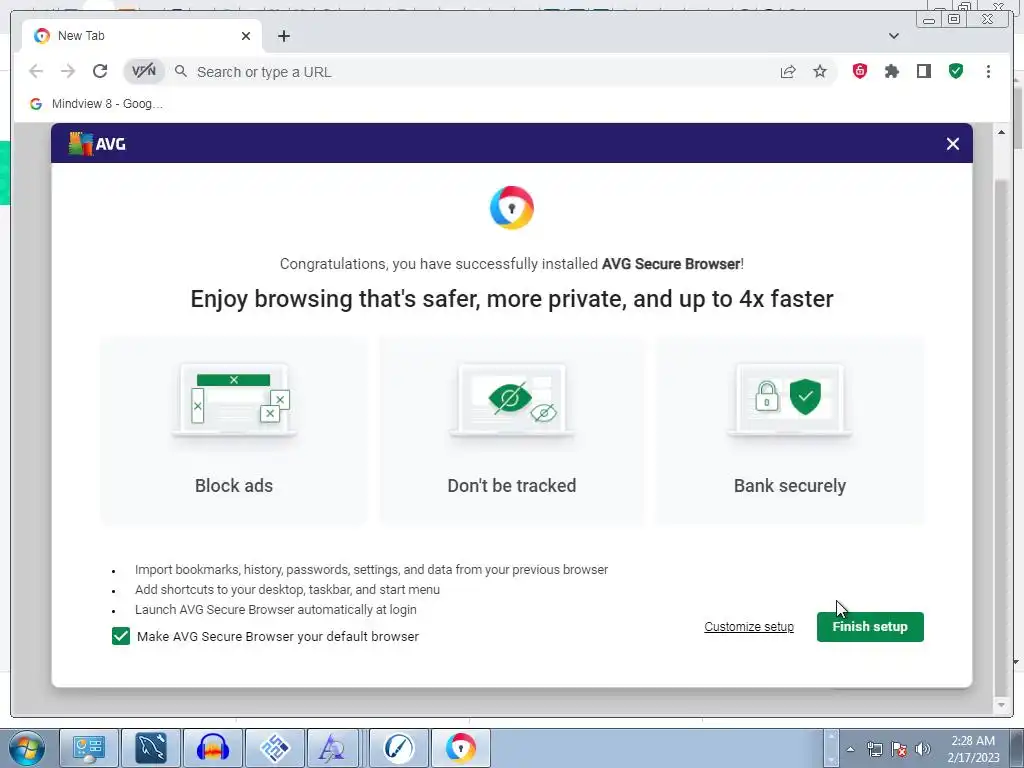
Task: Bookmark this tab with the star icon
Action: click(820, 72)
